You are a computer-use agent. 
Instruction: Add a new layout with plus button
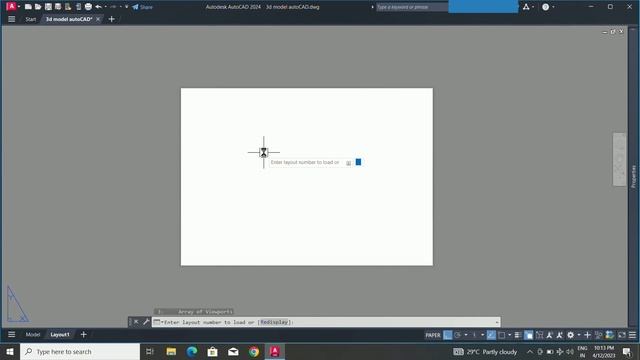click(x=84, y=335)
